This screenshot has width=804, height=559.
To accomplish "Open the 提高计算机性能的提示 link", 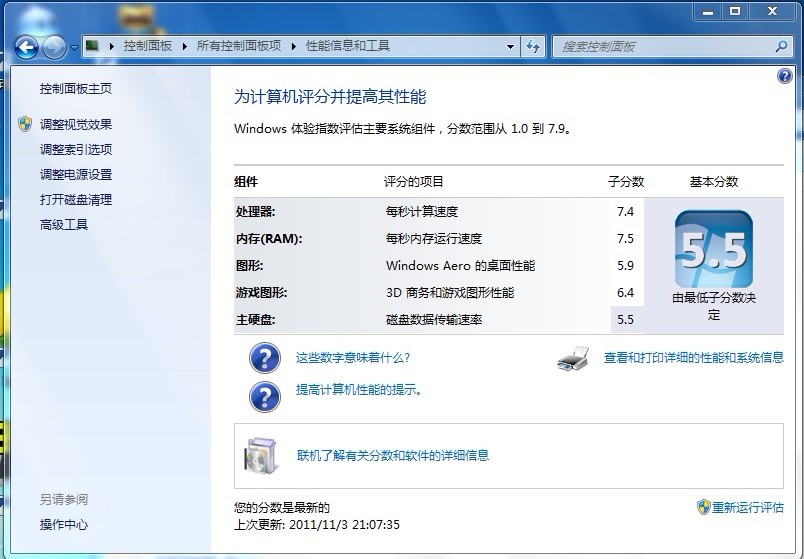I will click(x=359, y=390).
